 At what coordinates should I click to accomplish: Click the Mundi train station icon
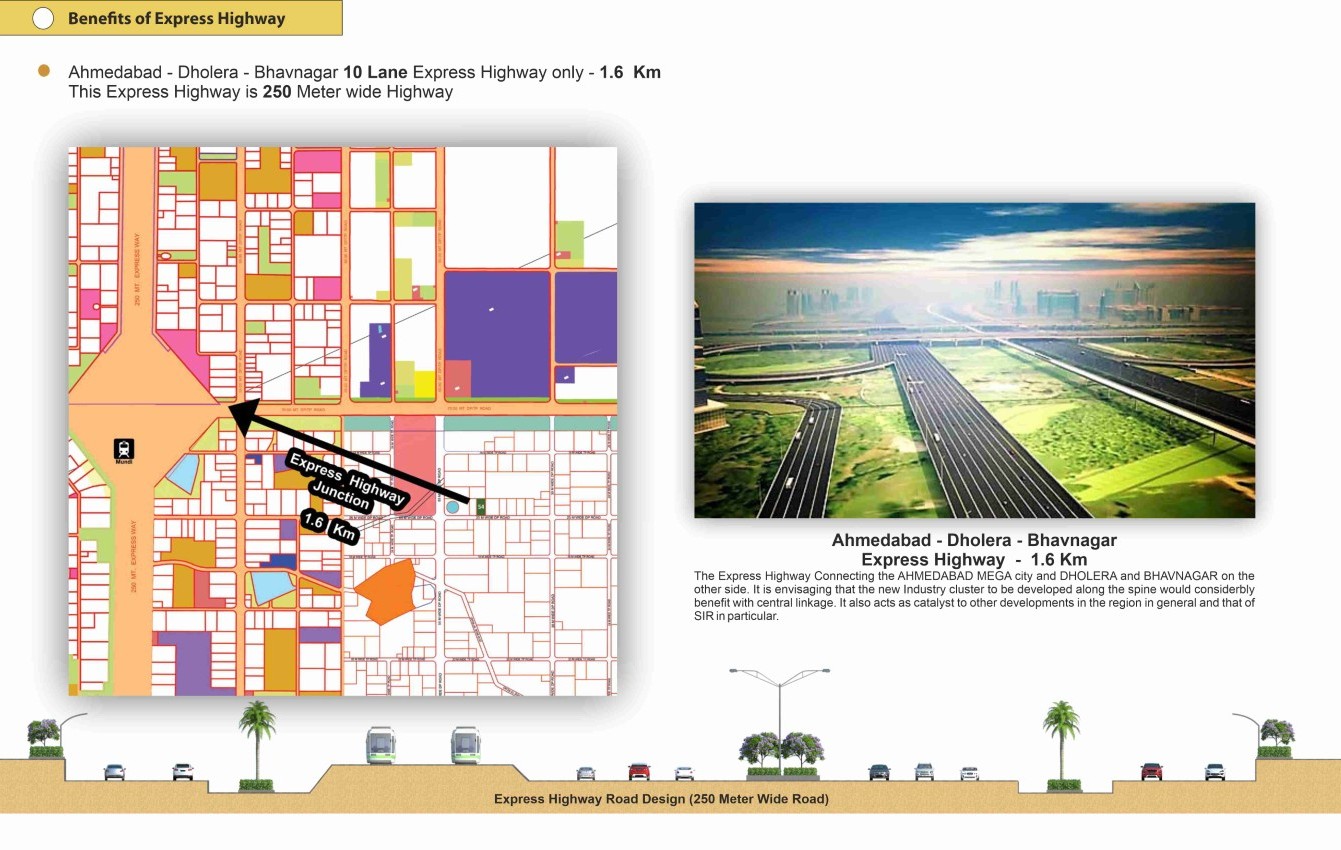[123, 450]
